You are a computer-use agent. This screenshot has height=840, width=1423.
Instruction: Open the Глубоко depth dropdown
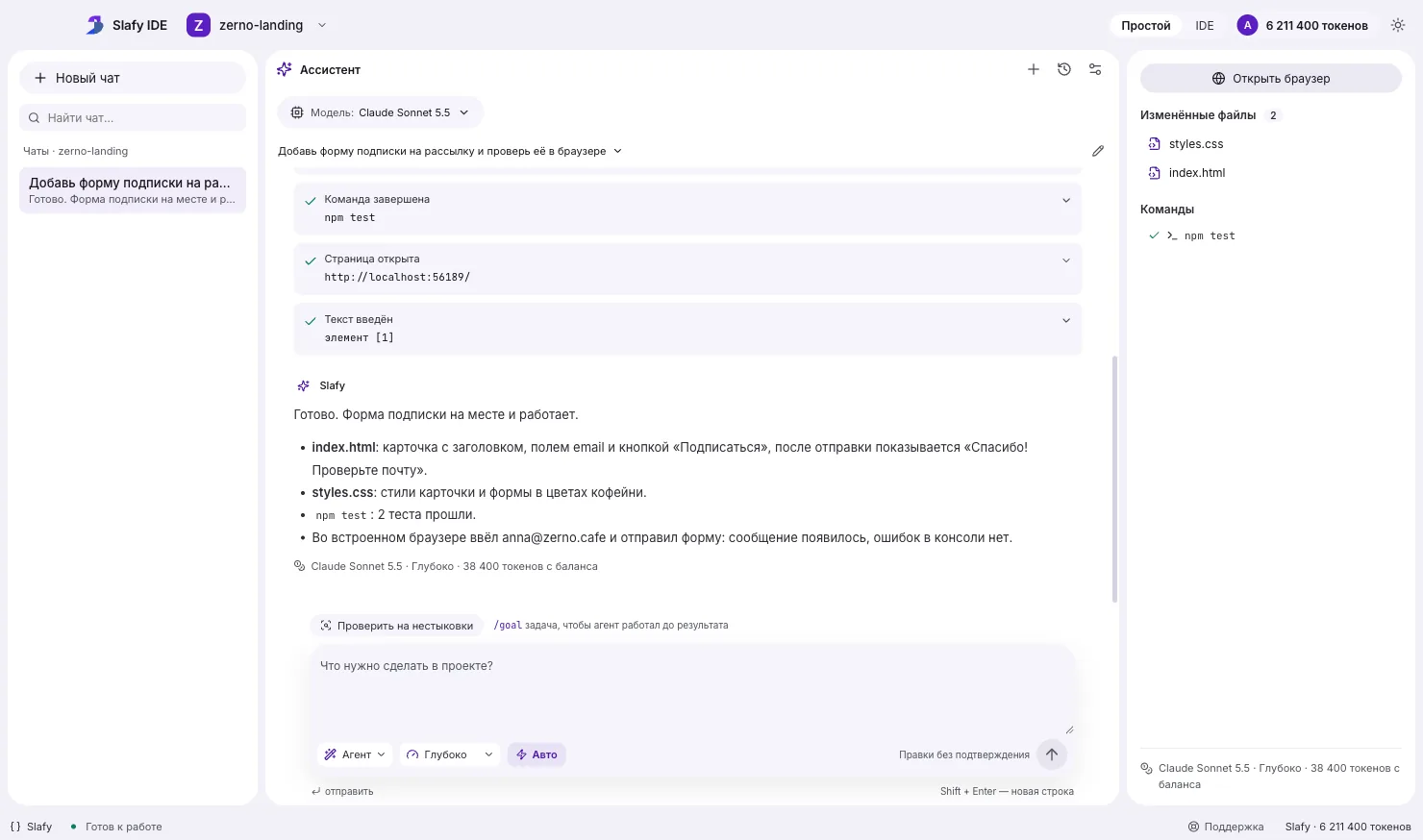pos(450,754)
